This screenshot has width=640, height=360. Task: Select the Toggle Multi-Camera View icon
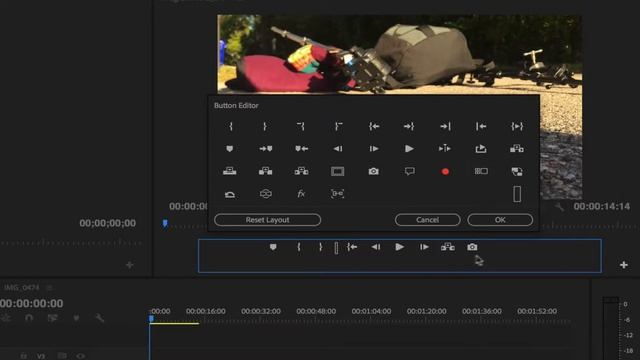(481, 171)
